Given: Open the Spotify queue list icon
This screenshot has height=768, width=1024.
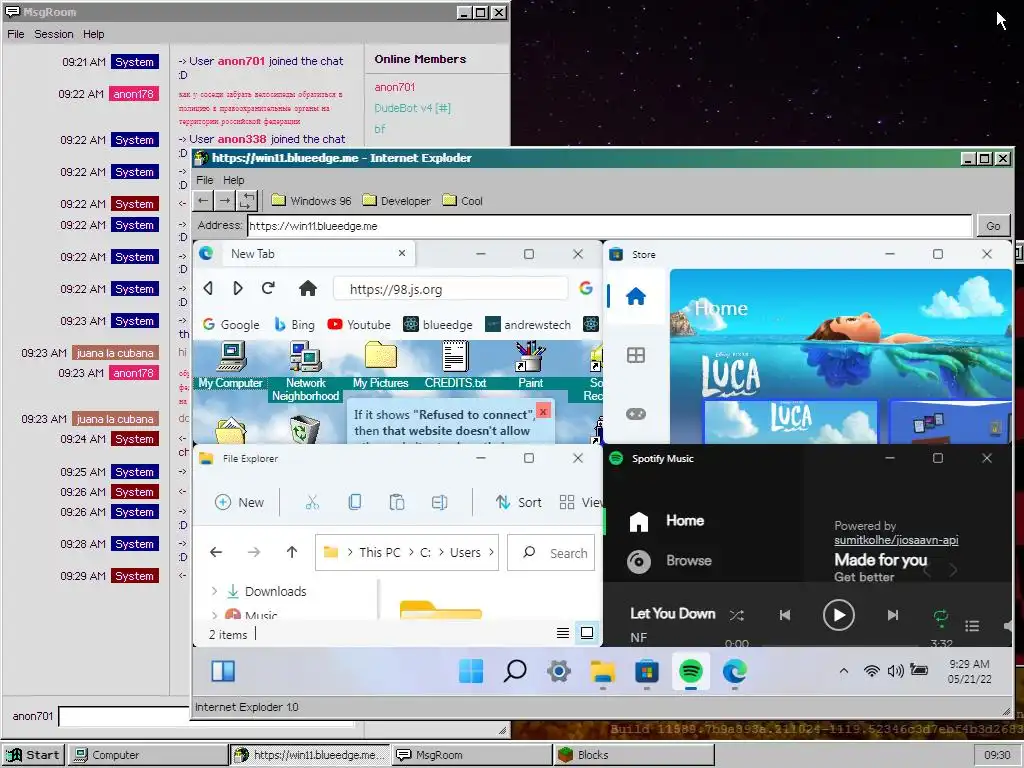Looking at the screenshot, I should 972,626.
